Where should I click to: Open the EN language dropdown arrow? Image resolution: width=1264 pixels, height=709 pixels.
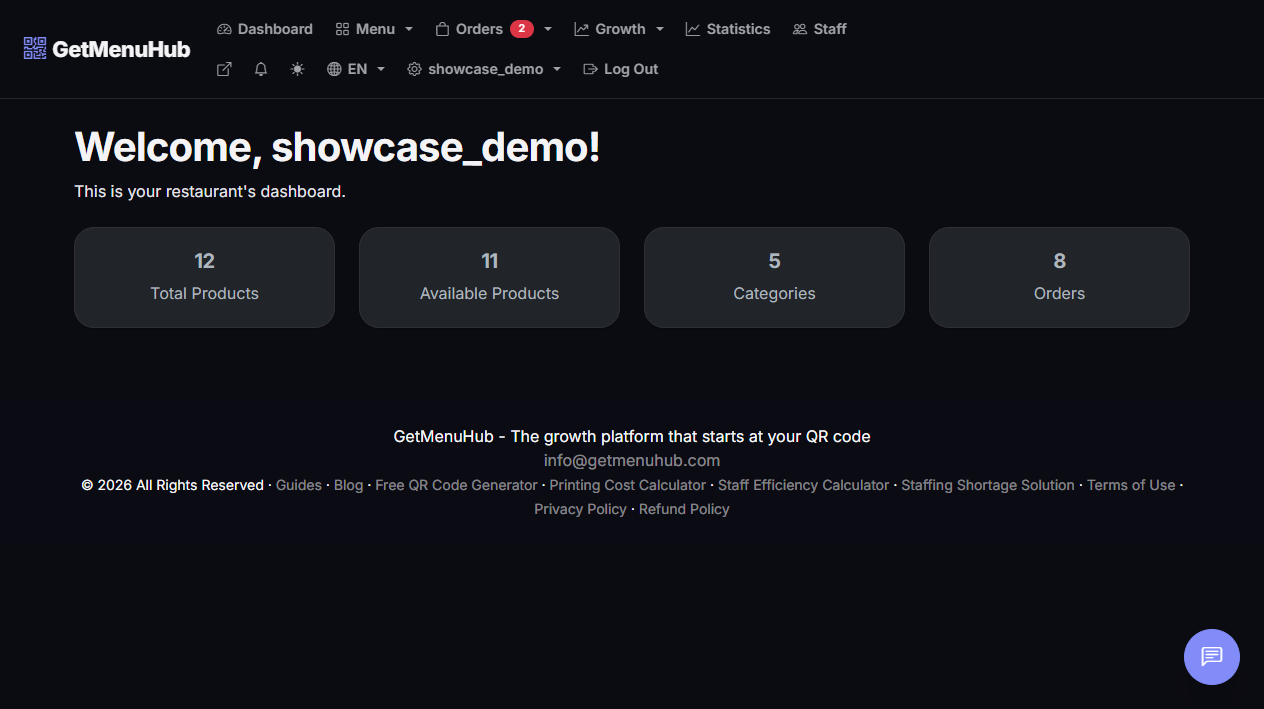tap(381, 69)
